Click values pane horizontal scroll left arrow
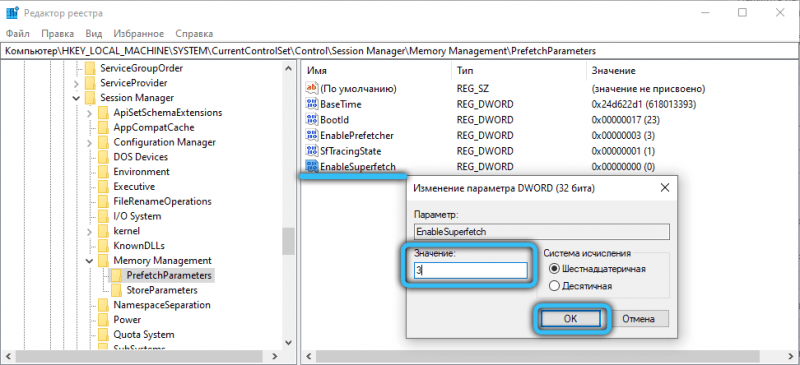This screenshot has width=800, height=365. (309, 356)
